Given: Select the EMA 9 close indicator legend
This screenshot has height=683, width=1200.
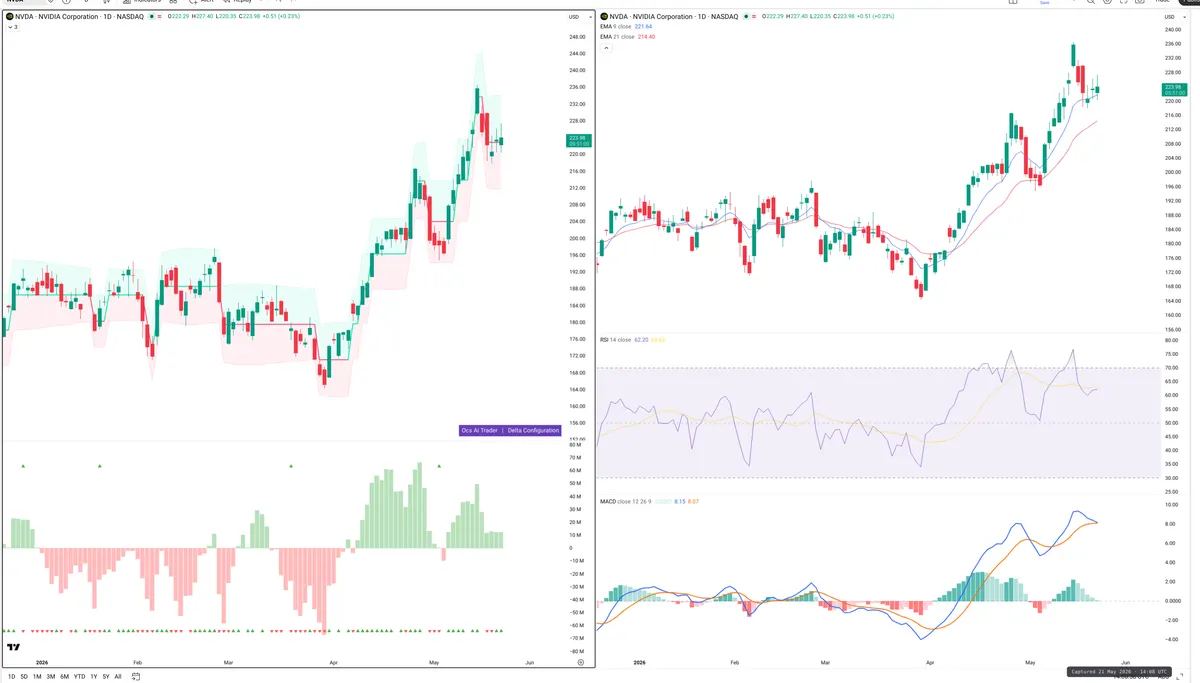Looking at the screenshot, I should (x=615, y=26).
